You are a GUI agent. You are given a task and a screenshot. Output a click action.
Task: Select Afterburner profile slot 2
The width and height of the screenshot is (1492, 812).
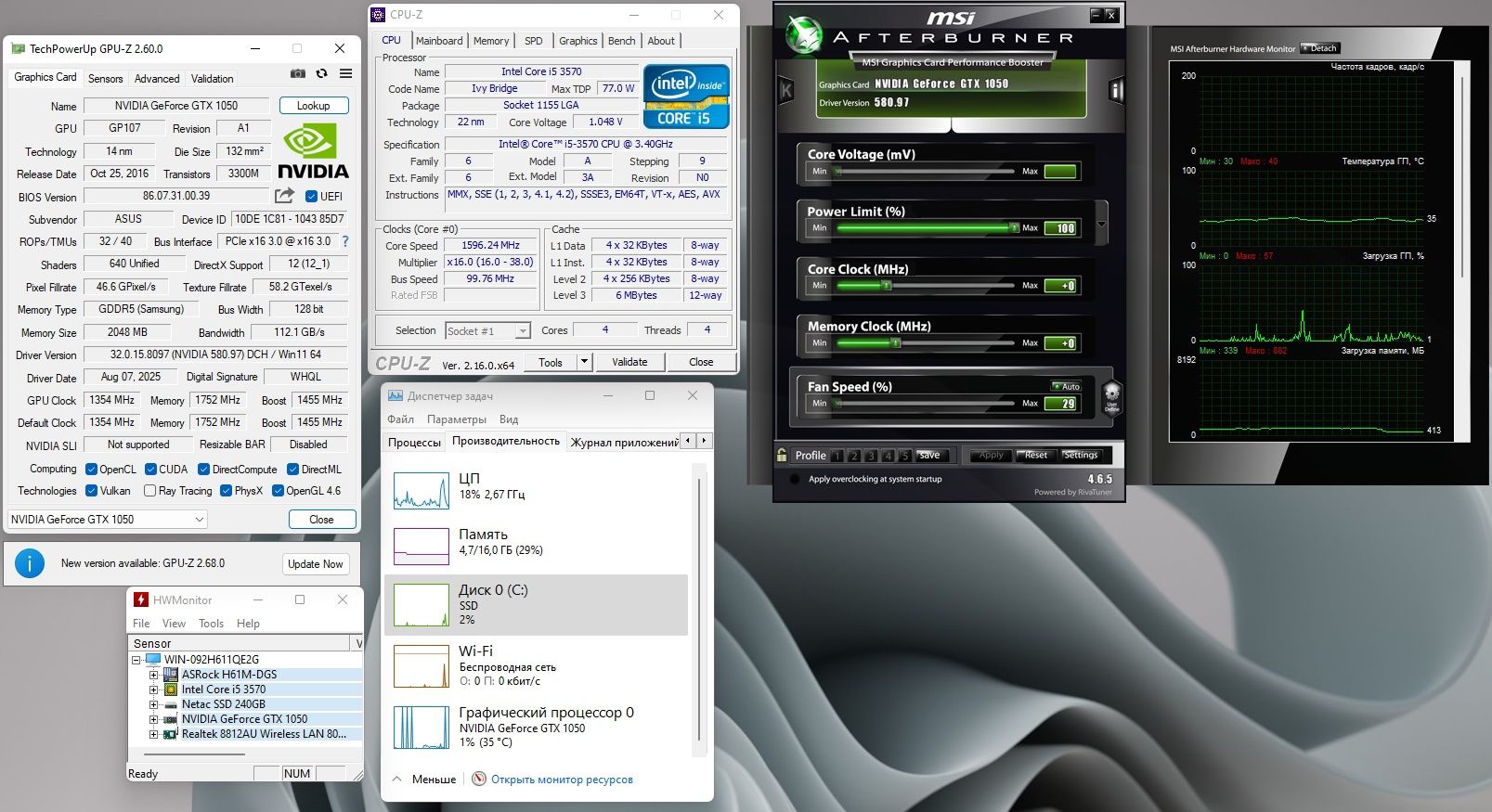(x=854, y=456)
